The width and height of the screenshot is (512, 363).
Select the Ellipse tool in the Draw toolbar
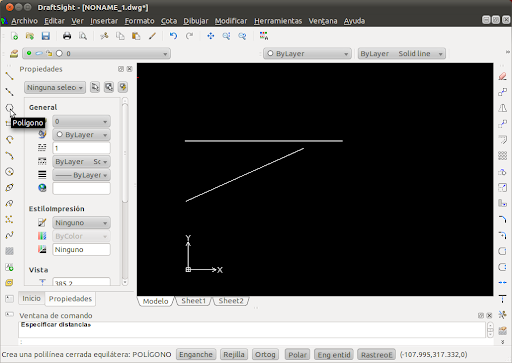tap(9, 187)
